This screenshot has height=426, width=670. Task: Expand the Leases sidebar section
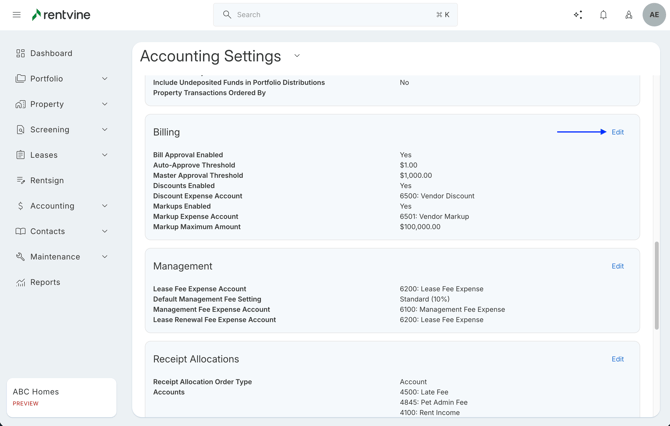pyautogui.click(x=104, y=155)
